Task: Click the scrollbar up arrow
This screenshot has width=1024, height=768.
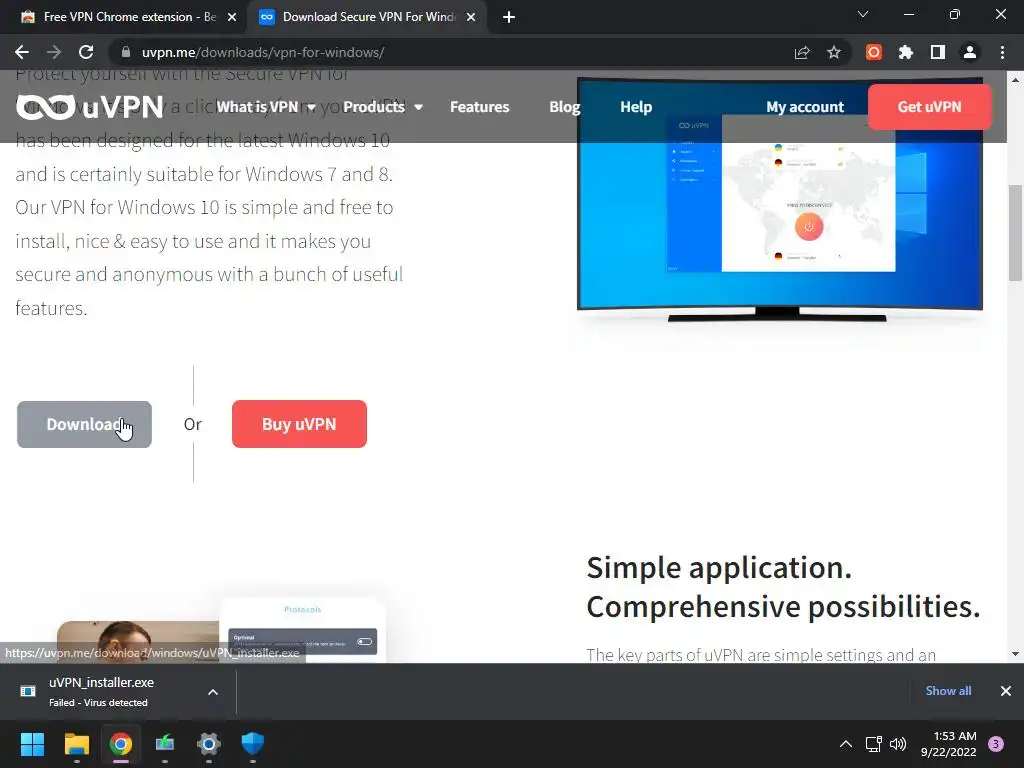Action: click(1015, 80)
